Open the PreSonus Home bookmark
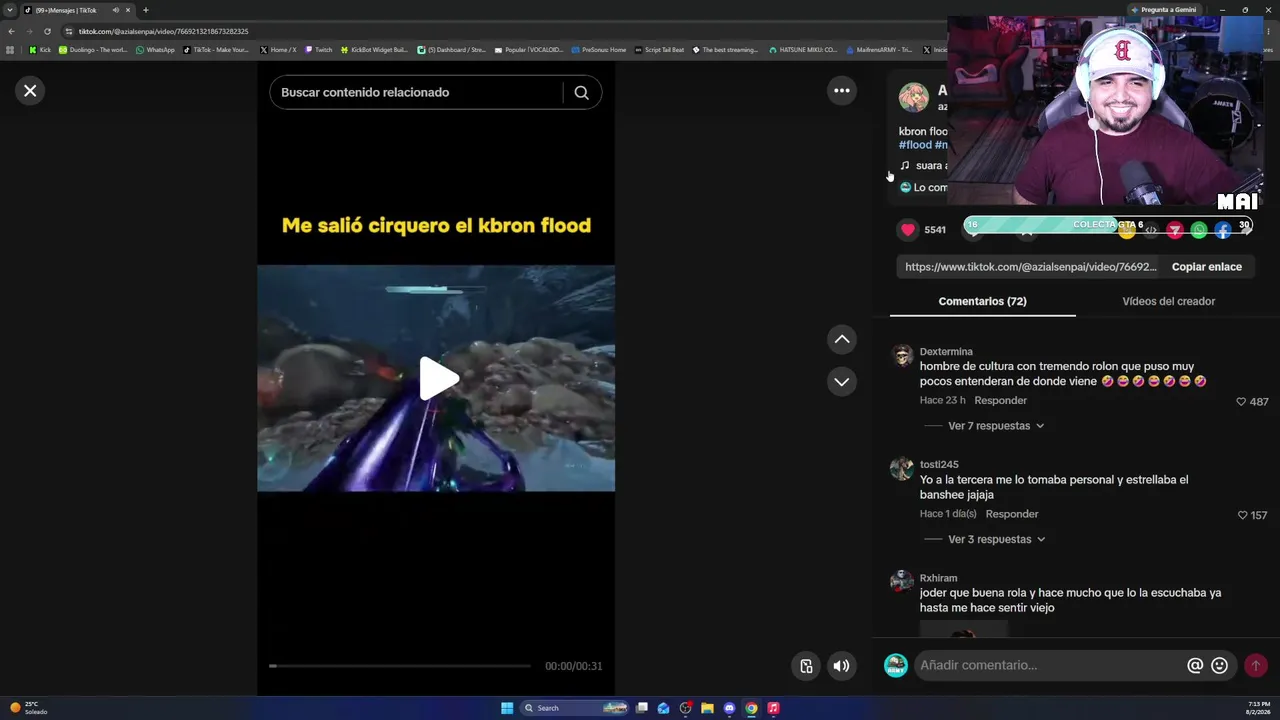 tap(598, 50)
